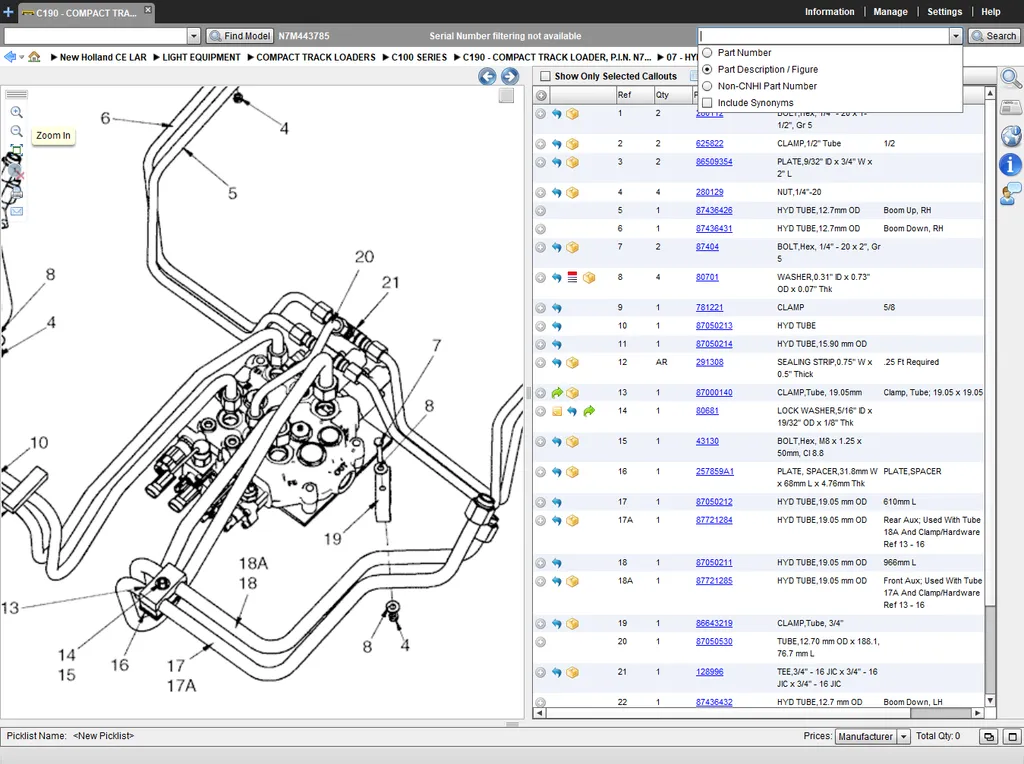
Task: Open the Manage menu
Action: coord(890,12)
